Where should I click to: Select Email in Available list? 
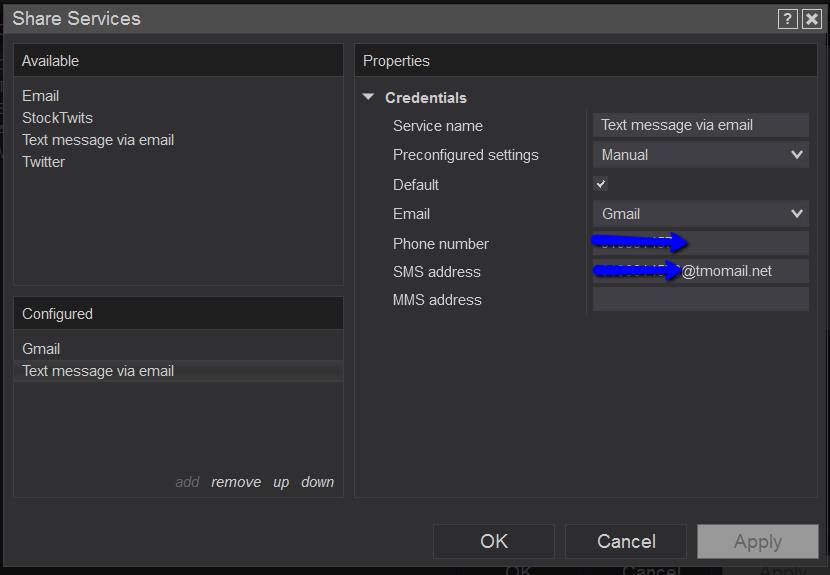click(x=41, y=96)
